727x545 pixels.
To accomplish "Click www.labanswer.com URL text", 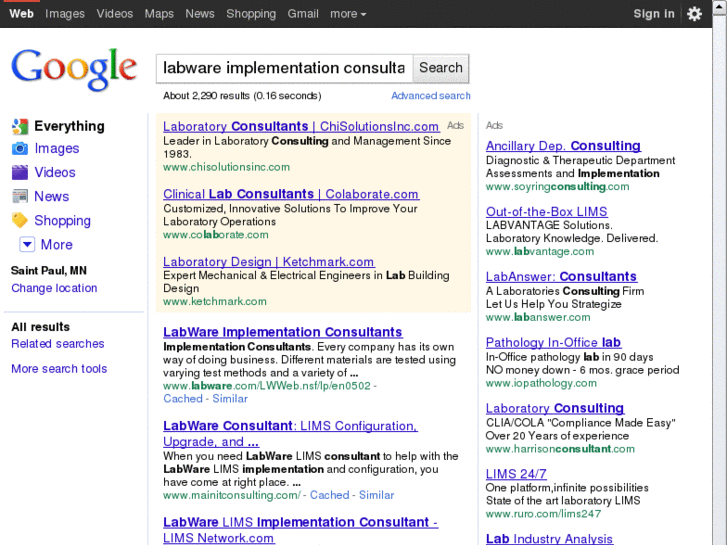I will (538, 317).
